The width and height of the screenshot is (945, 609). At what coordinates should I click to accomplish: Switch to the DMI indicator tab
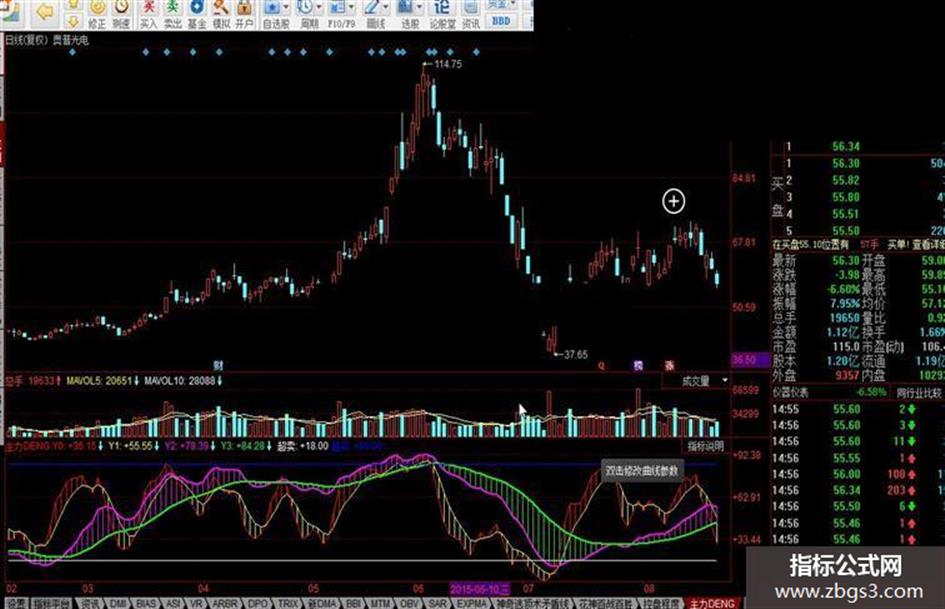(x=118, y=603)
